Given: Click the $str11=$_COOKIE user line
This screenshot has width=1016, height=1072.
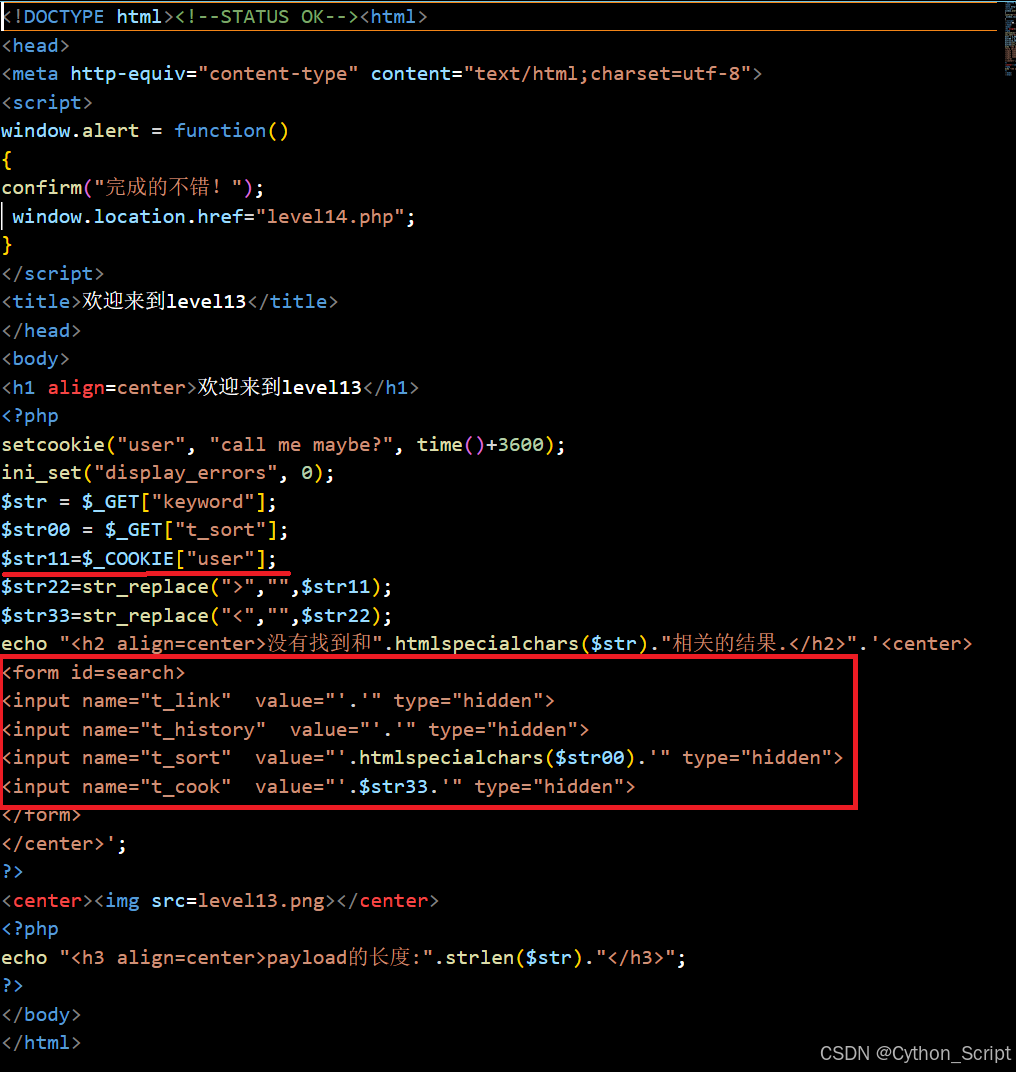Looking at the screenshot, I should pos(139,559).
